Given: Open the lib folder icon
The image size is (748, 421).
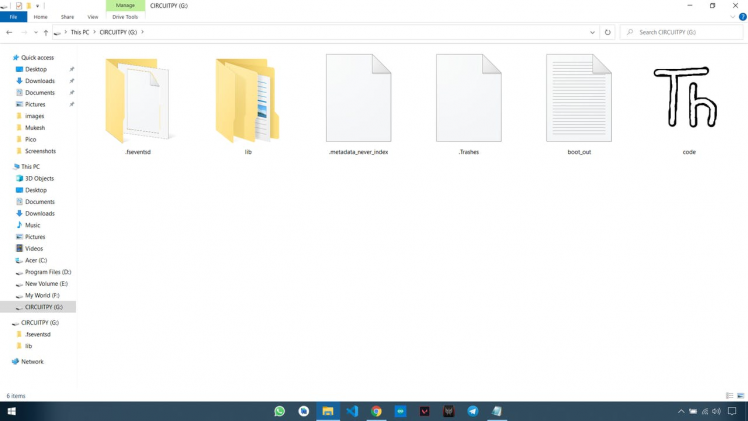Looking at the screenshot, I should [x=247, y=101].
